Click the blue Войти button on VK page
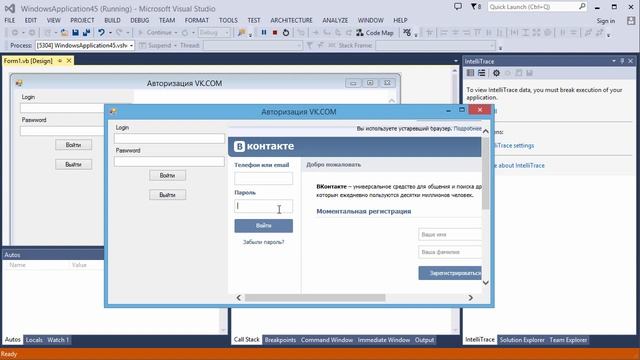Viewport: 640px width, 360px height. 263,226
